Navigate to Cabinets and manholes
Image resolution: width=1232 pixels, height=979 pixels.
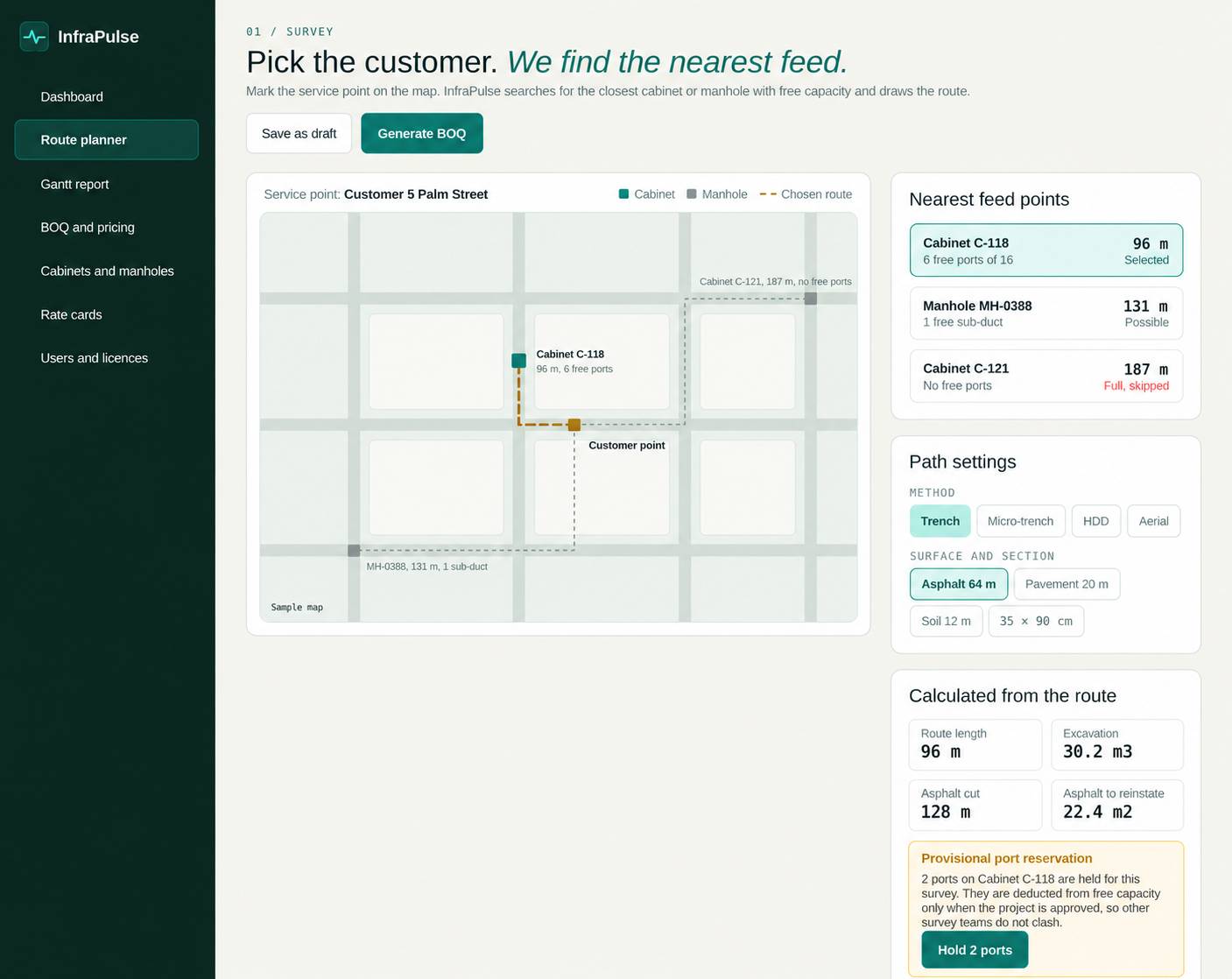[107, 271]
